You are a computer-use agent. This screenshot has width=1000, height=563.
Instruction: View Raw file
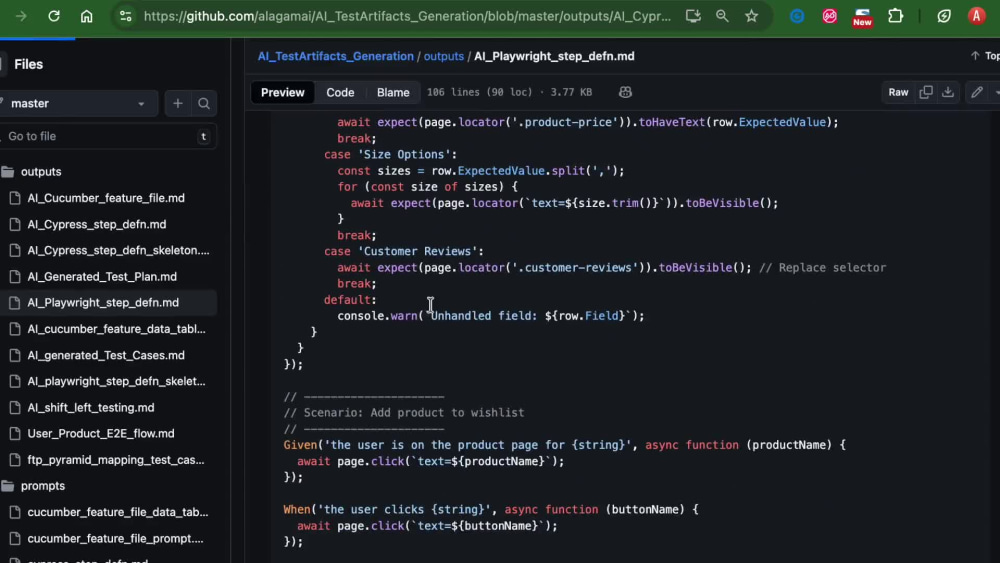(898, 92)
